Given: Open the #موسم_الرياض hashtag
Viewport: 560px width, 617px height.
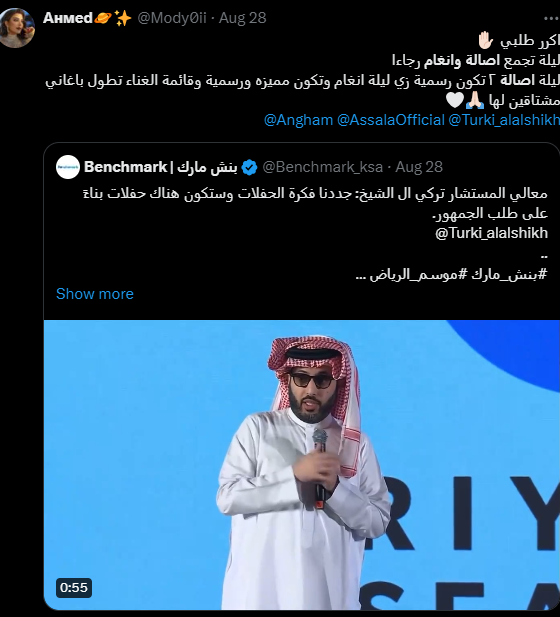Looking at the screenshot, I should [x=418, y=274].
